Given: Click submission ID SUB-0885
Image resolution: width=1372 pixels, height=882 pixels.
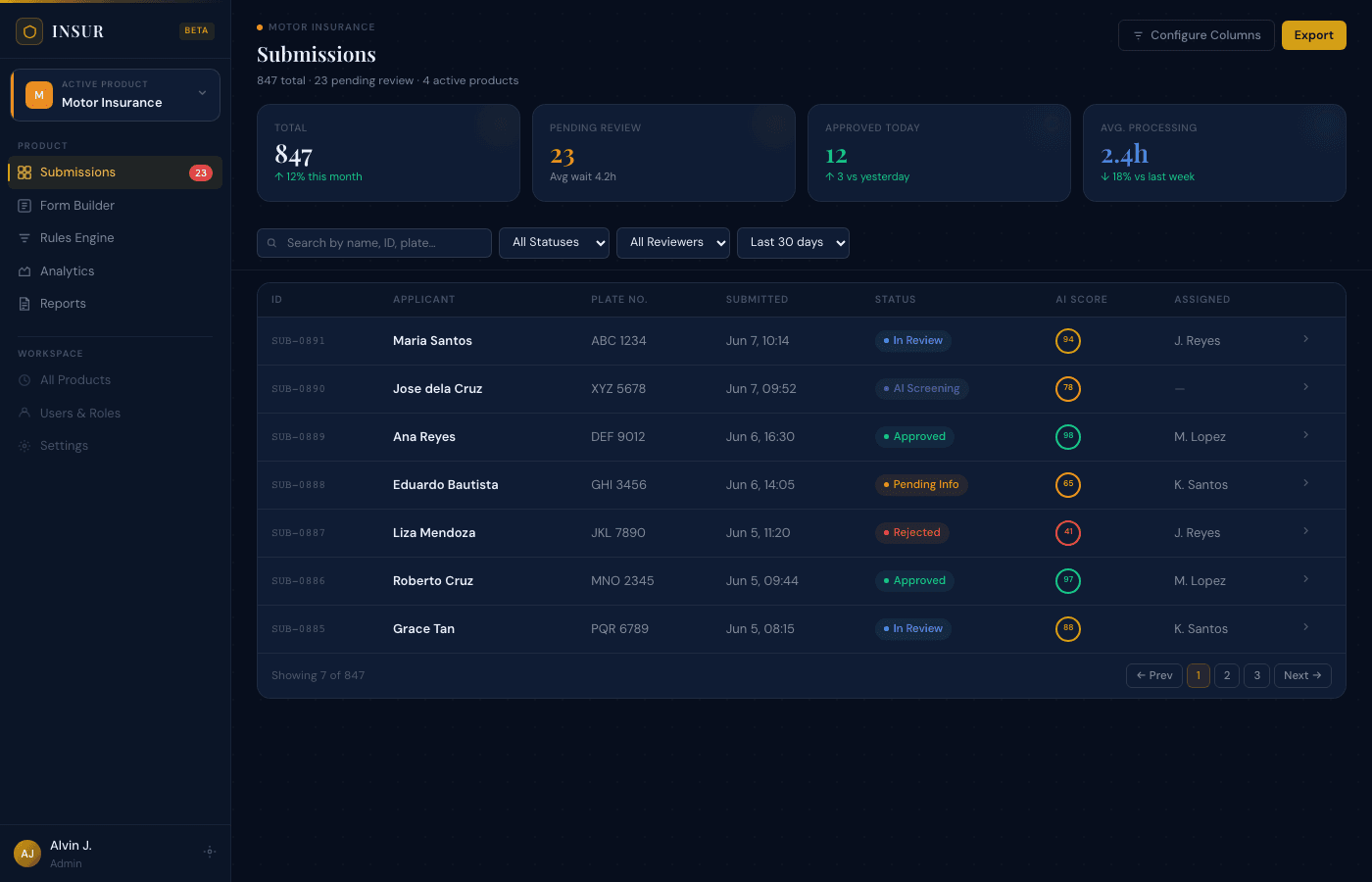Looking at the screenshot, I should coord(298,629).
